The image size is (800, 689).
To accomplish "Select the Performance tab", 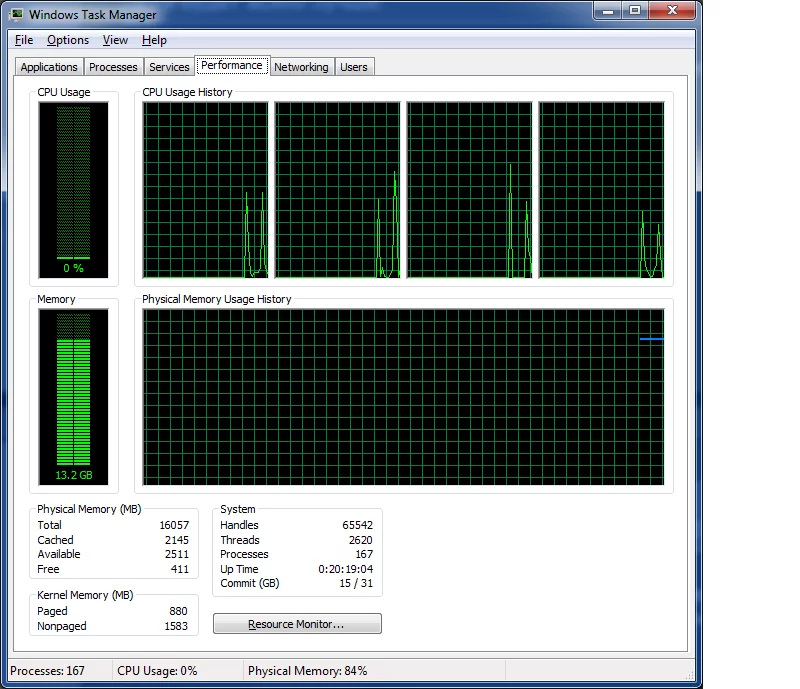I will pos(232,65).
